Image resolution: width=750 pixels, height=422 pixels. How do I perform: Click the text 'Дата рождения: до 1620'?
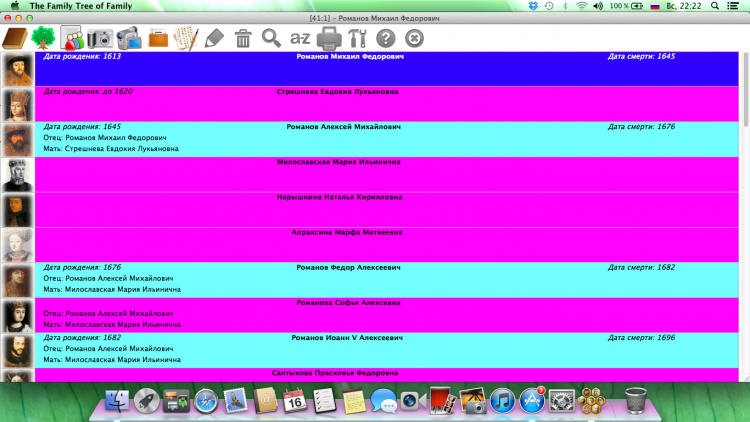(x=88, y=91)
